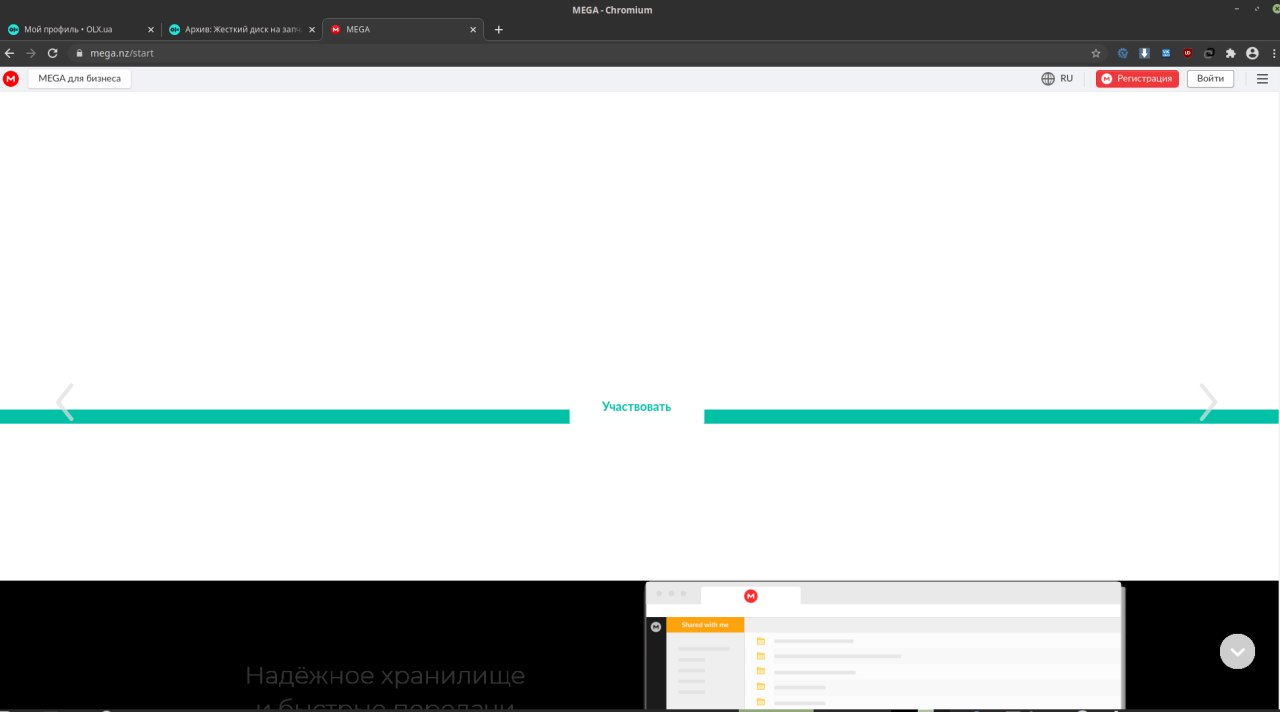This screenshot has width=1280, height=712.
Task: Close the Мой профиль OLX.ua tab
Action: [x=151, y=29]
